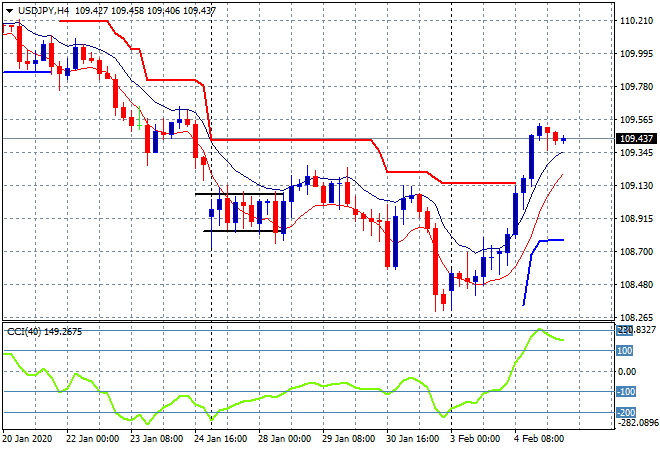Viewport: 660px width, 450px height.
Task: Click the 109.780 price scale label
Action: (x=636, y=87)
